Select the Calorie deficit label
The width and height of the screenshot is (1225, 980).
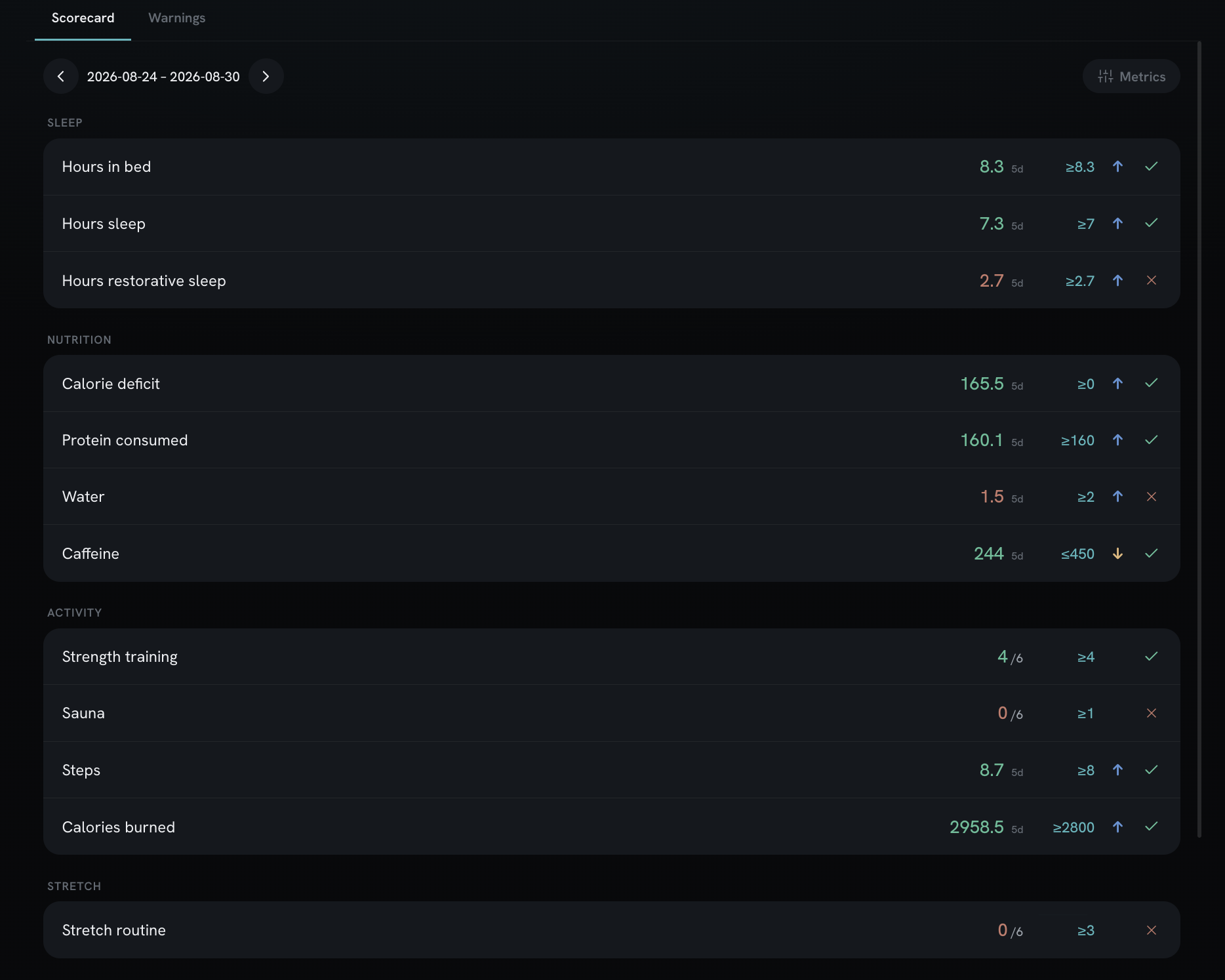coord(111,384)
